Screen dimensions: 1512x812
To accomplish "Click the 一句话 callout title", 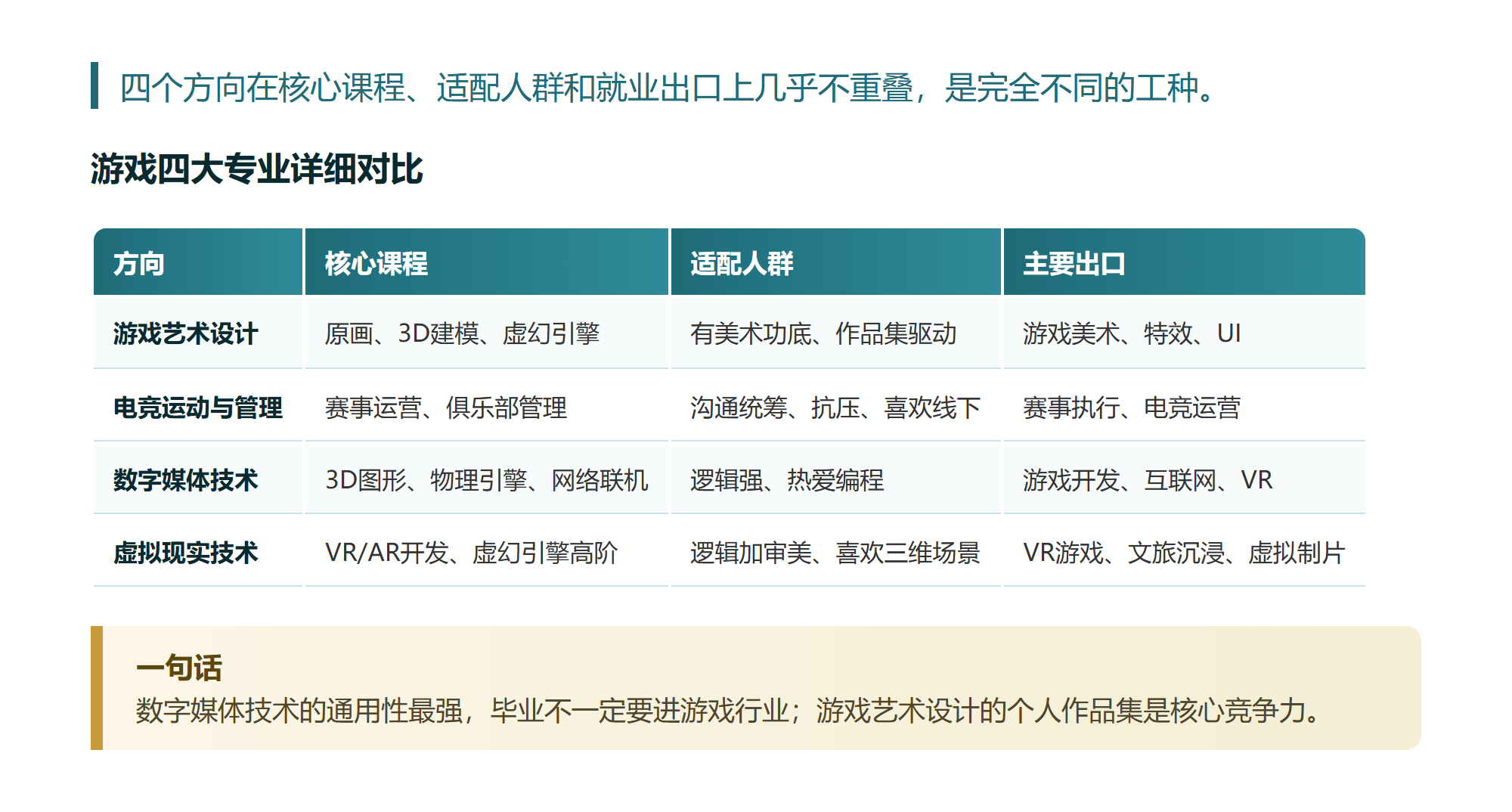I will click(x=179, y=668).
